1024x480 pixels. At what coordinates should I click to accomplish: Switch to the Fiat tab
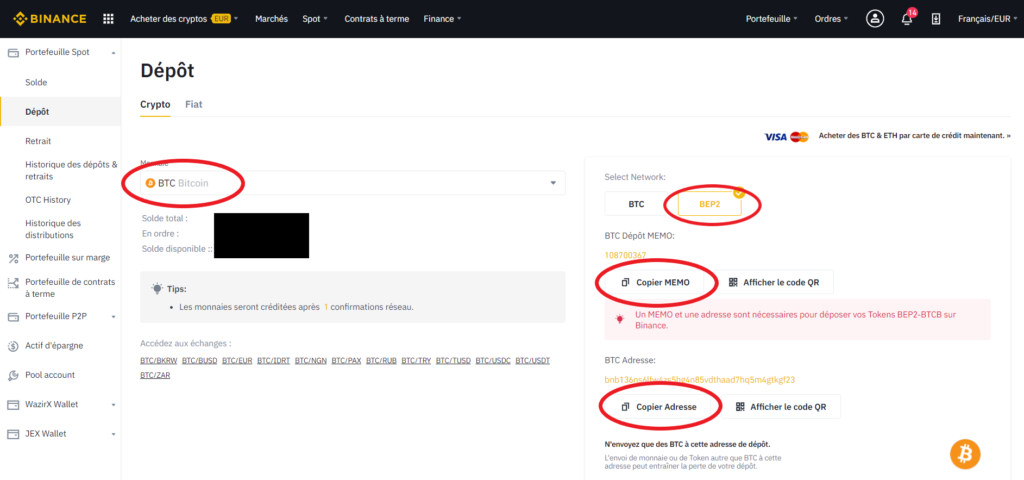[194, 104]
